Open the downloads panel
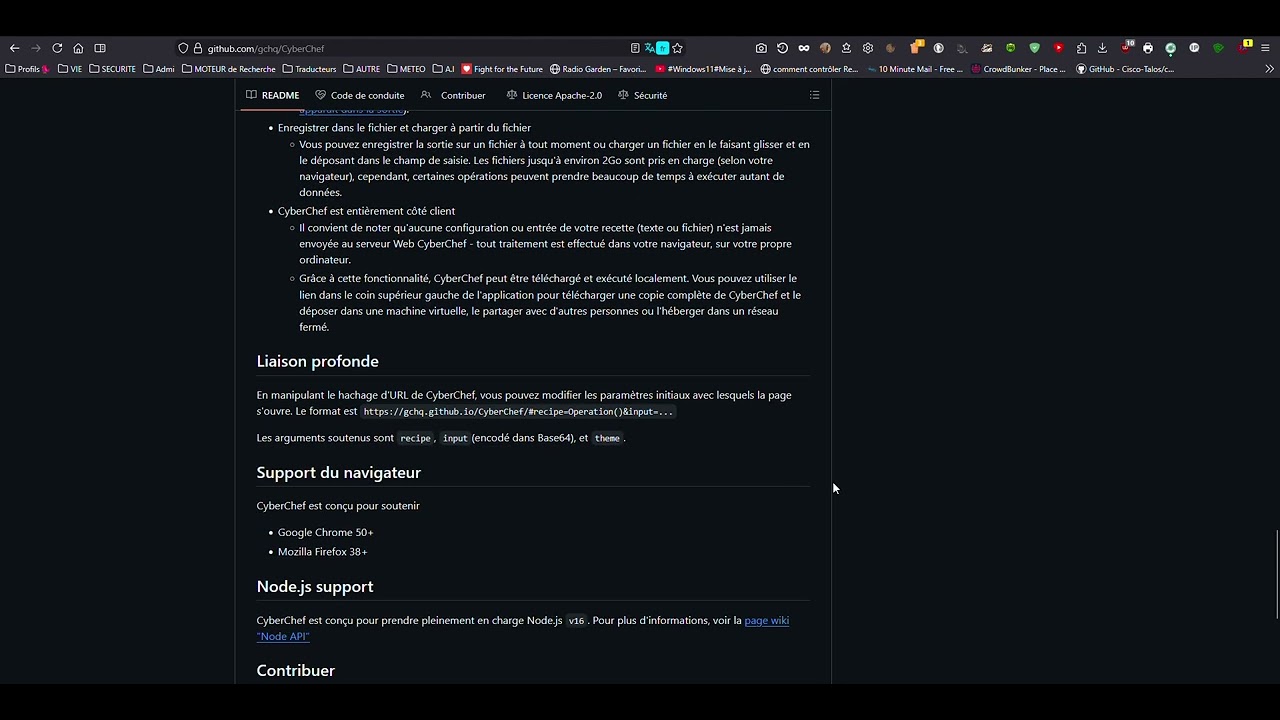Image resolution: width=1280 pixels, height=720 pixels. [x=1102, y=48]
